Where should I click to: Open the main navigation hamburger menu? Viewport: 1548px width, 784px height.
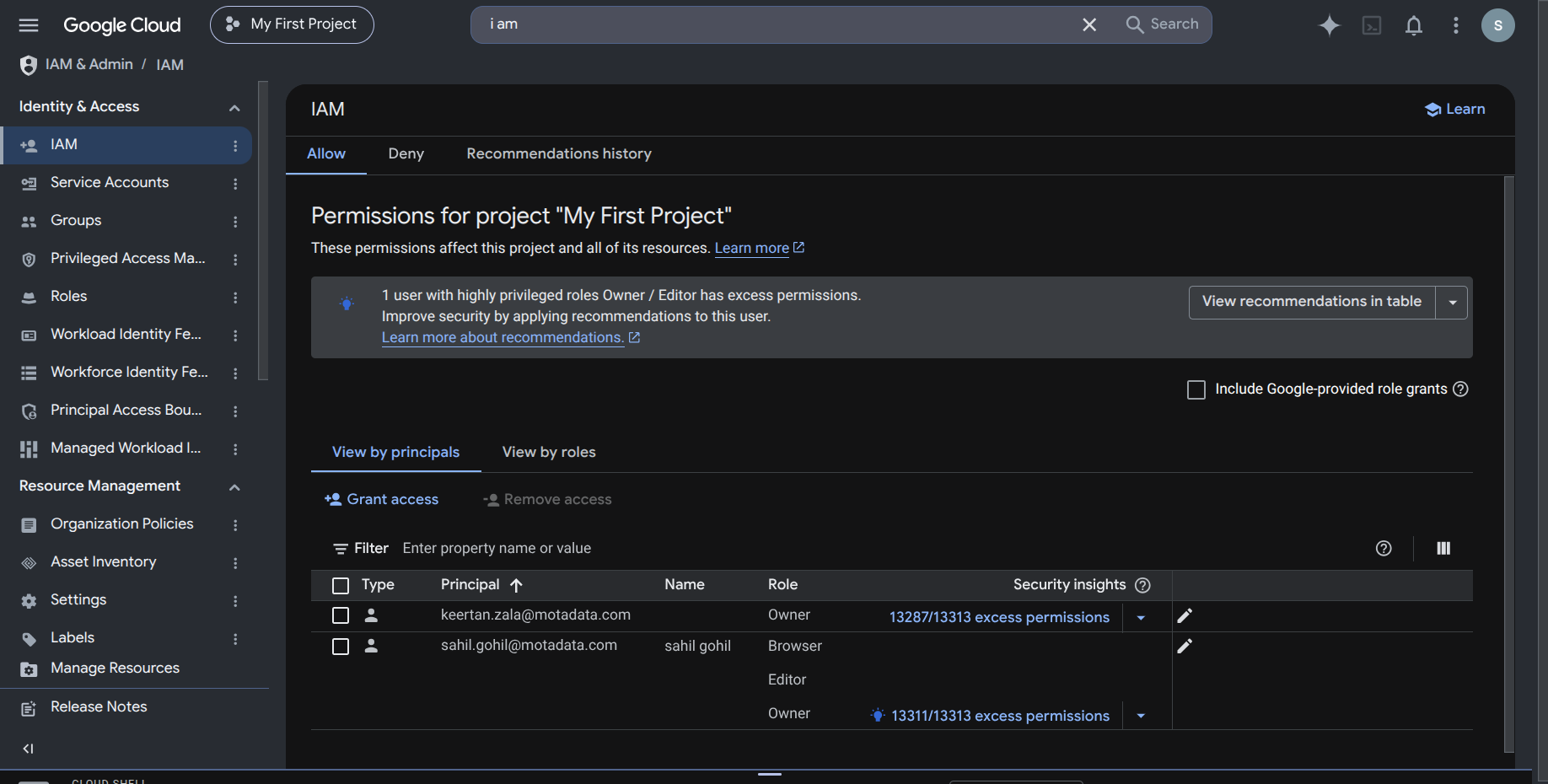[29, 25]
